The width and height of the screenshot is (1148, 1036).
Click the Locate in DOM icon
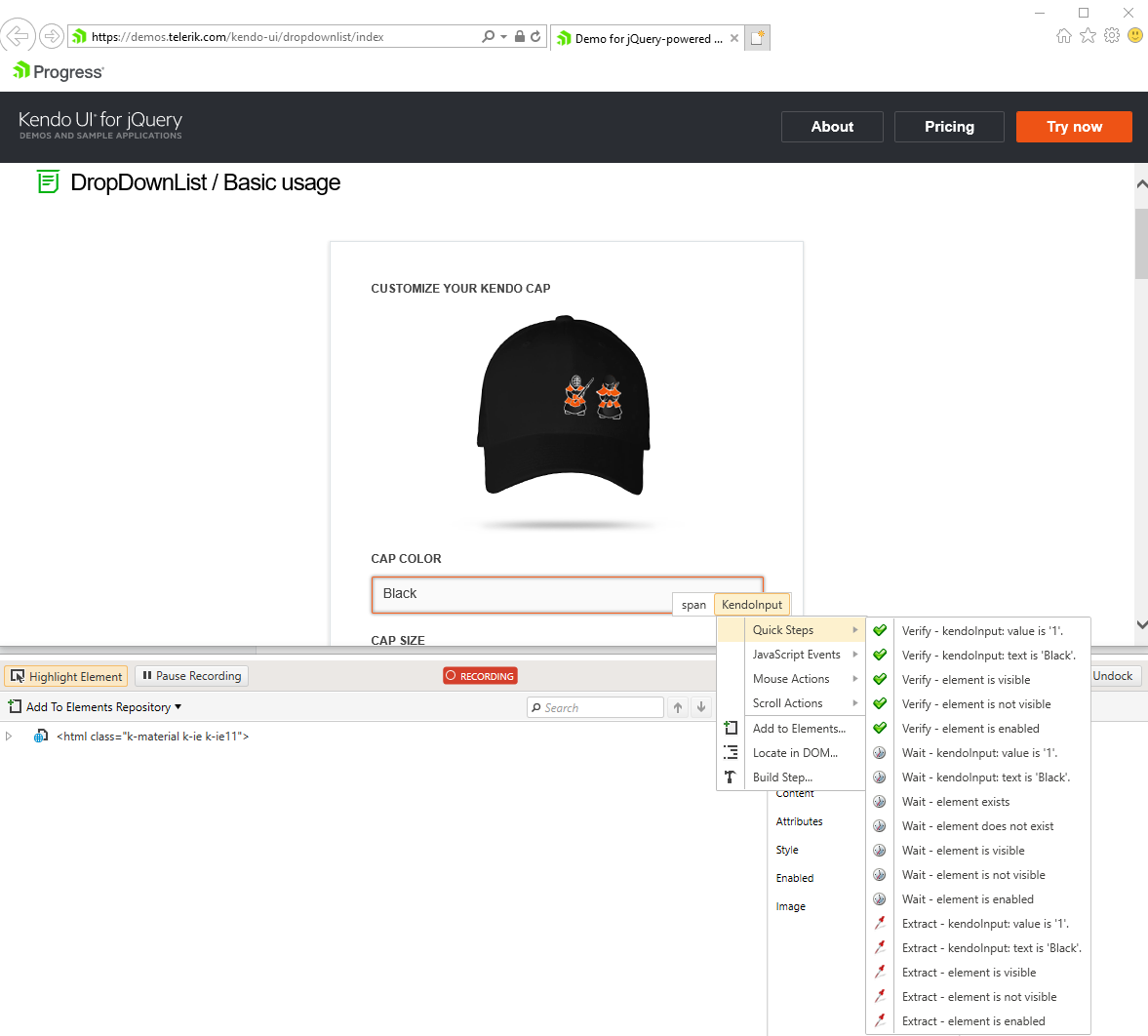pos(731,752)
